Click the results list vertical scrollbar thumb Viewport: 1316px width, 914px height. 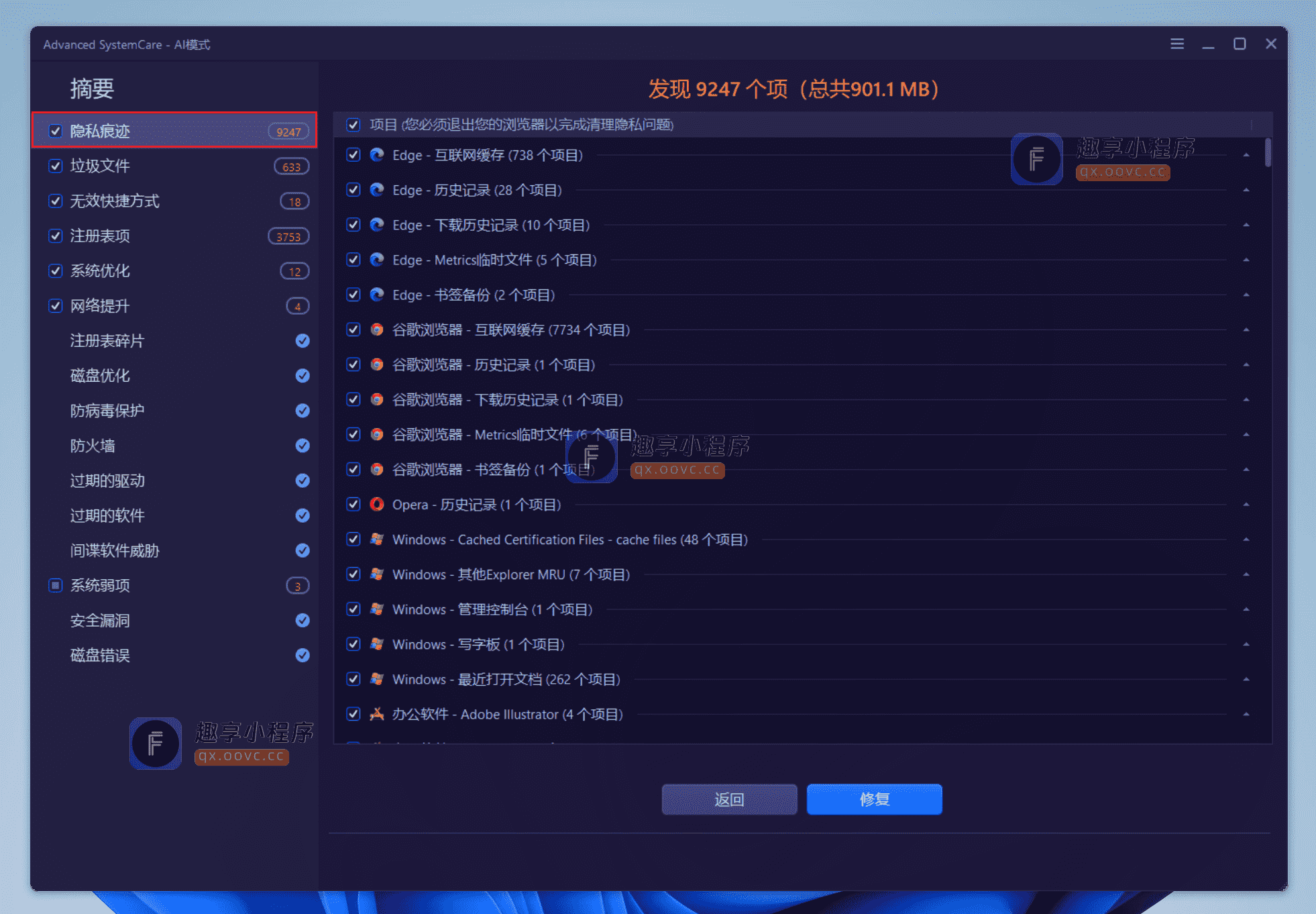(1268, 152)
